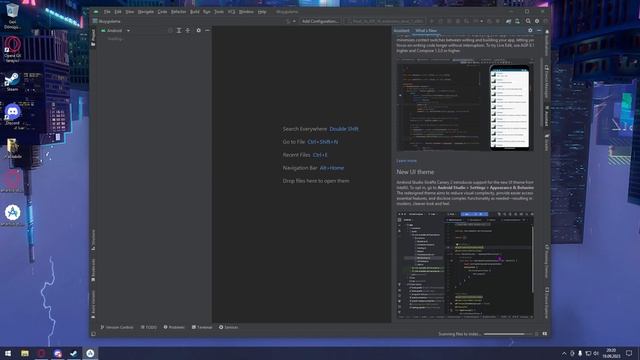Open Opera GX desktop shortcut
This screenshot has width=640, height=360.
[x=12, y=49]
